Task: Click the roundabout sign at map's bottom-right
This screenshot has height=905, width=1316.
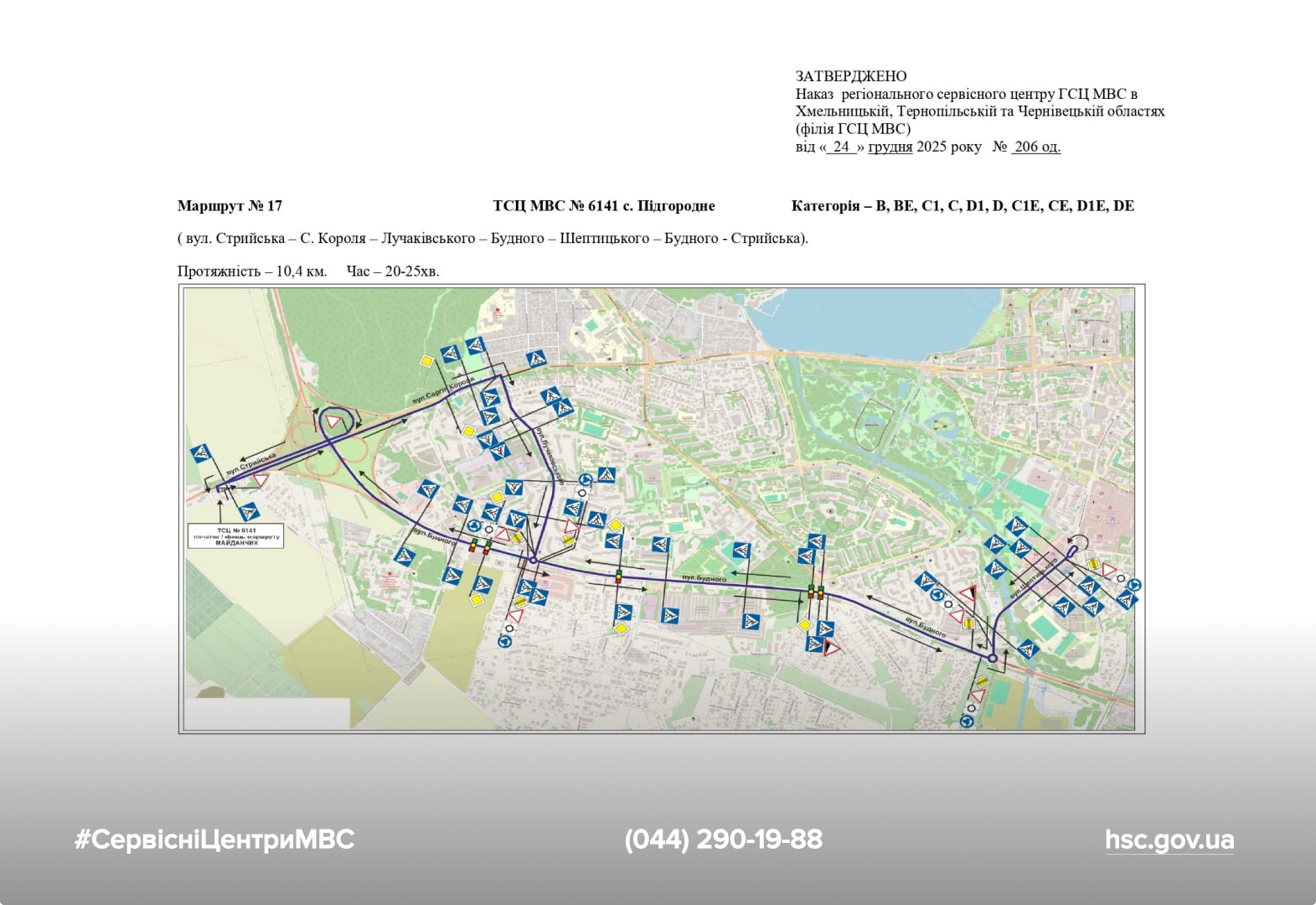Action: pyautogui.click(x=967, y=721)
